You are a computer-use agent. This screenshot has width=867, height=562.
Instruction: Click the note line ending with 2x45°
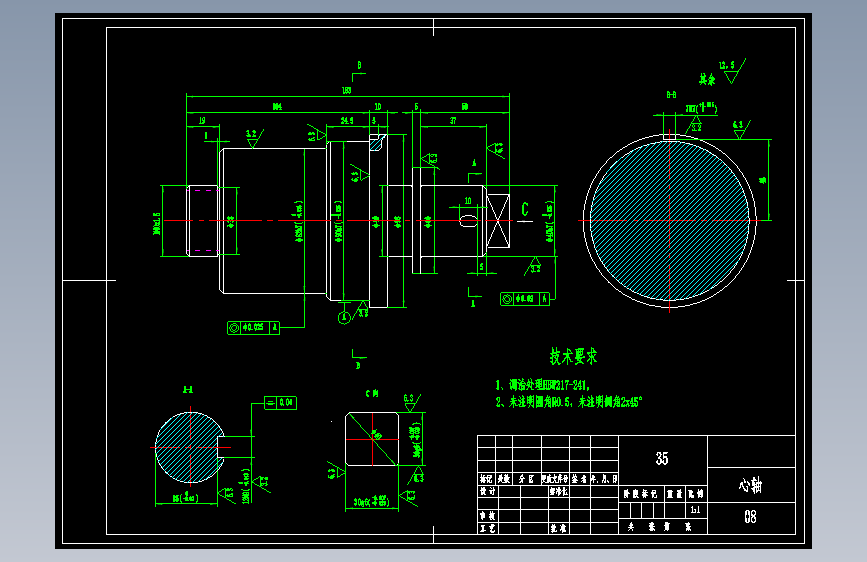(569, 402)
